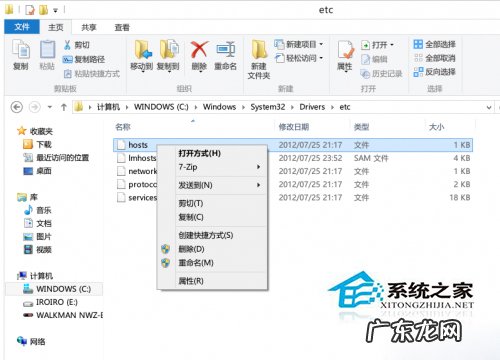Click the new folder icon in the quick access toolbar
This screenshot has height=360, width=500.
click(43, 10)
